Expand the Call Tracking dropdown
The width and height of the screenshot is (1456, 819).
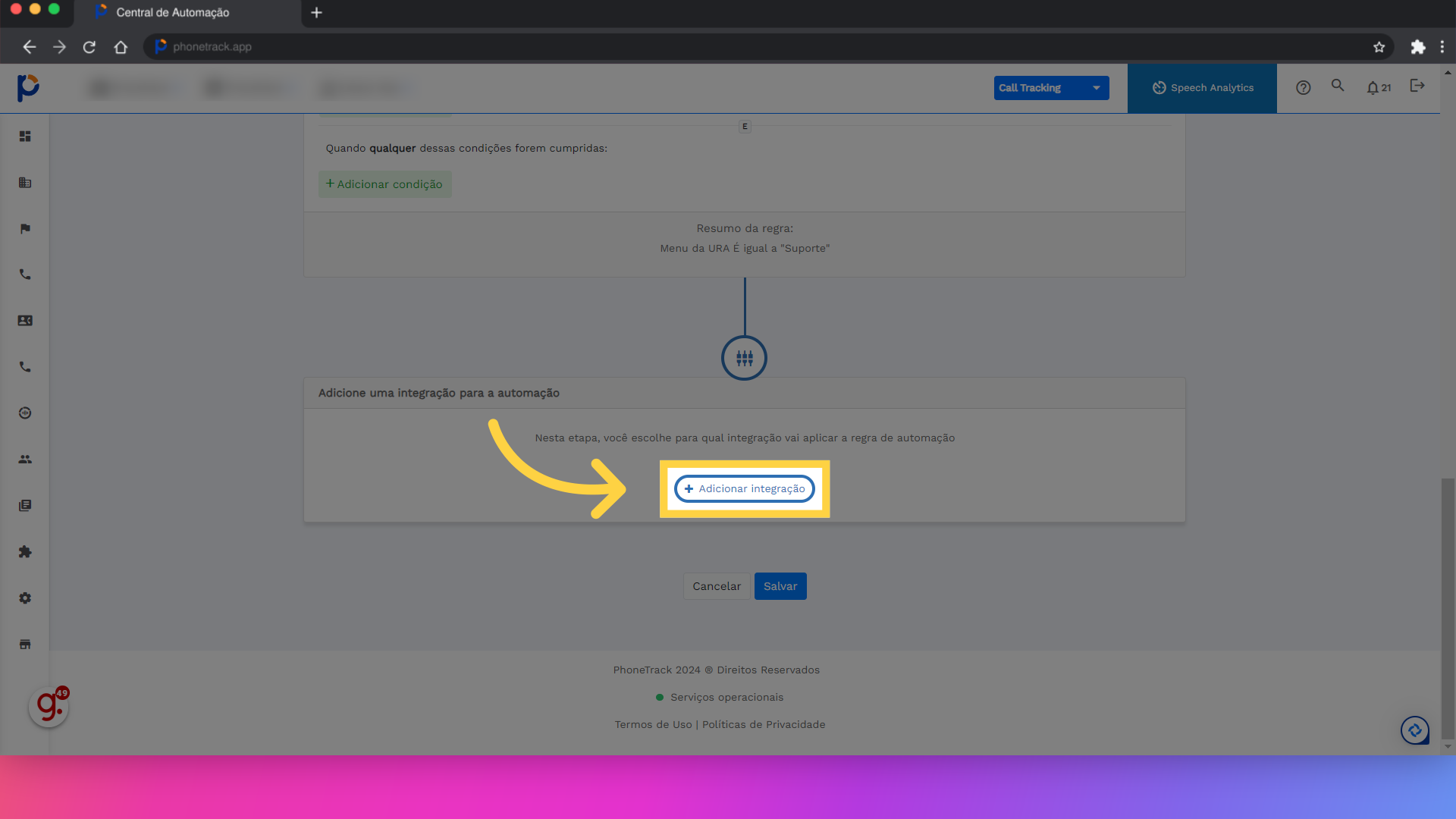(1051, 88)
